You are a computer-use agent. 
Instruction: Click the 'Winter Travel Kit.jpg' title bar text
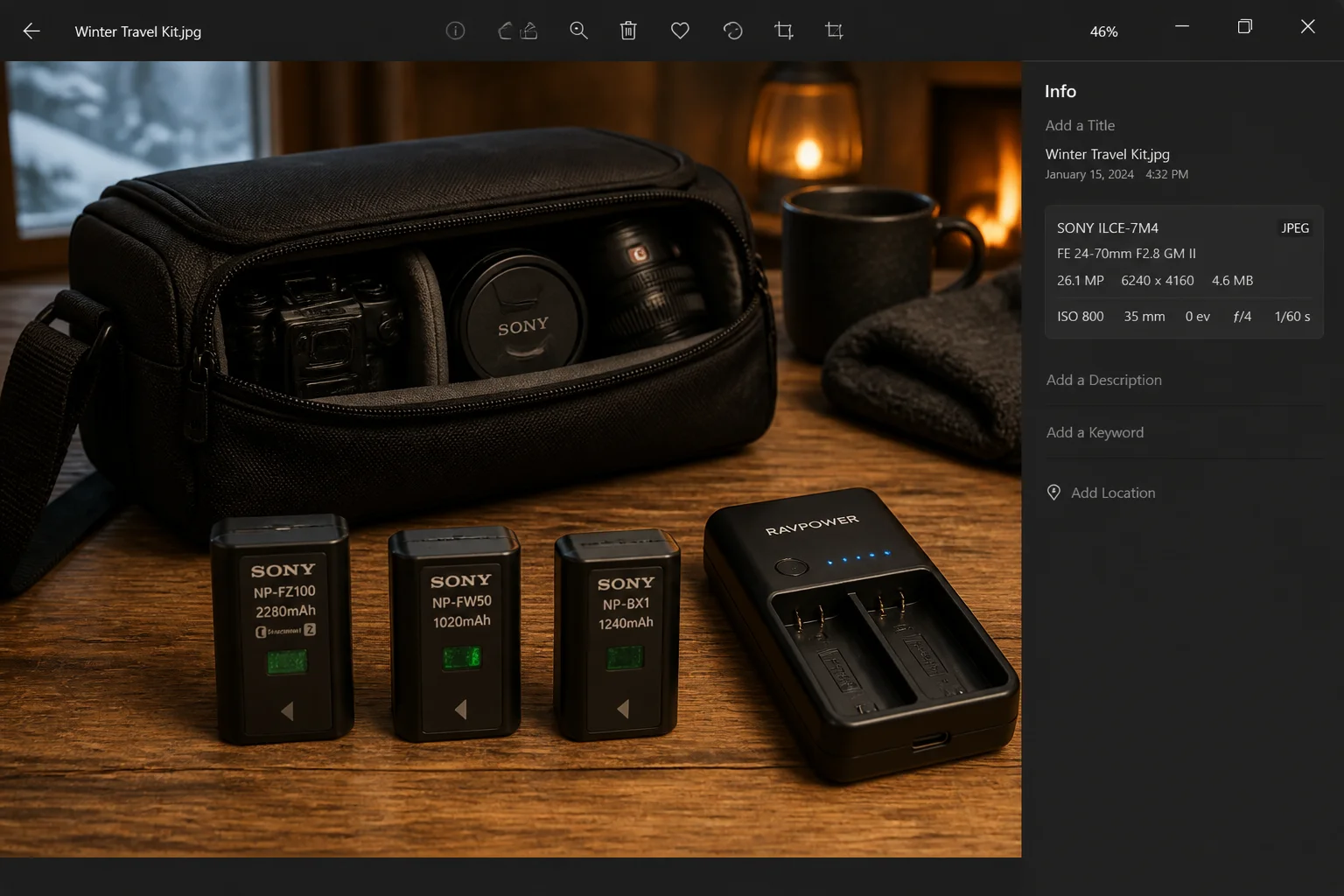coord(138,31)
